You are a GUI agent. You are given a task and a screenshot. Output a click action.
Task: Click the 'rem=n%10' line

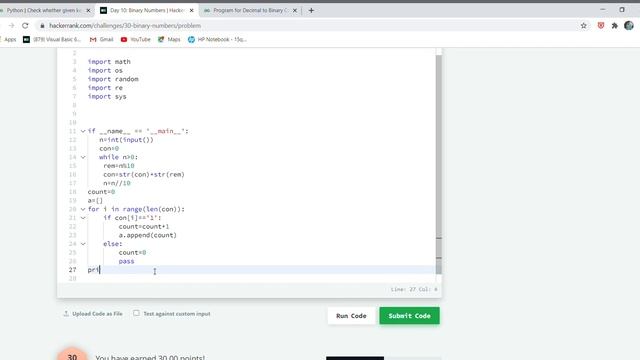119,166
